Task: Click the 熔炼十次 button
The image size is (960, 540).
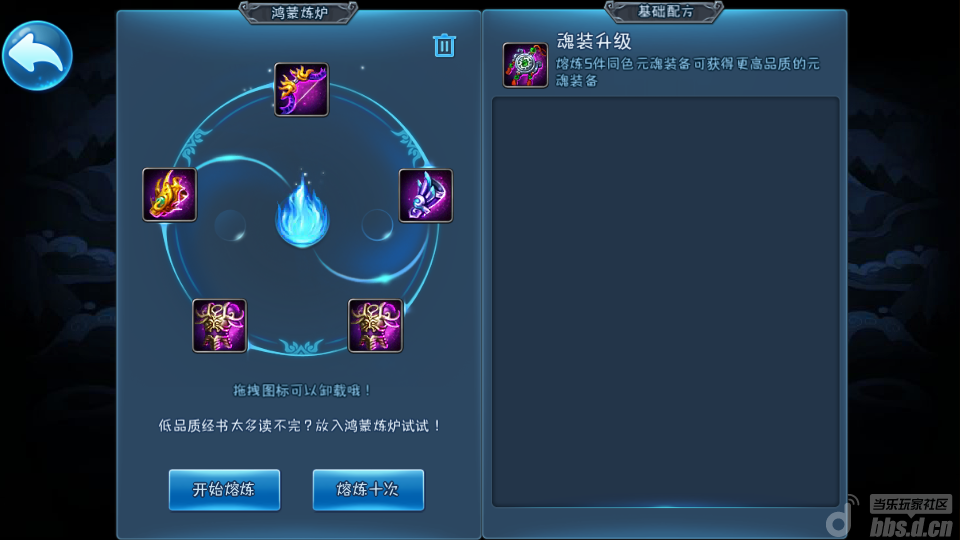Action: coord(368,490)
